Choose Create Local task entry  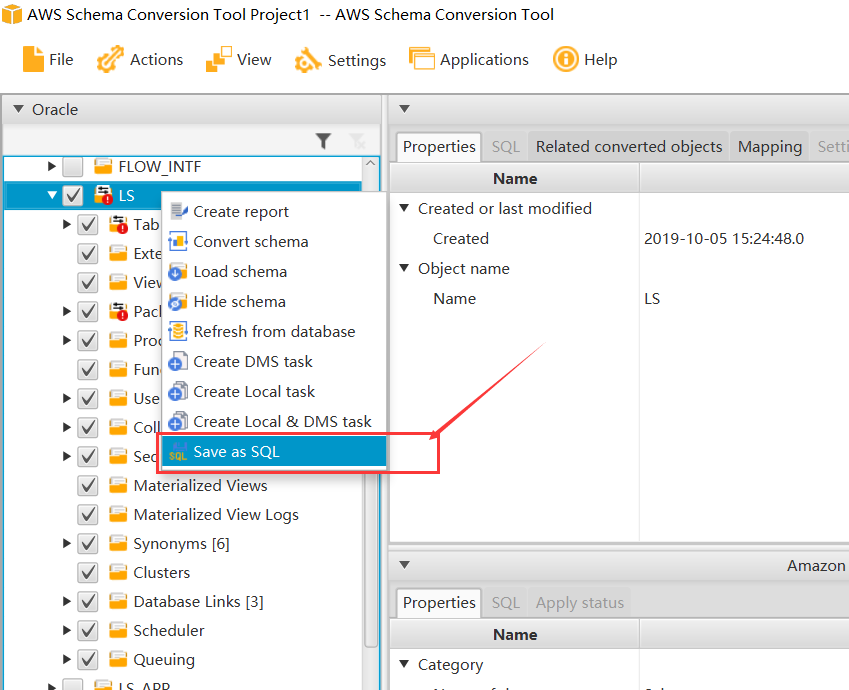pos(273,392)
